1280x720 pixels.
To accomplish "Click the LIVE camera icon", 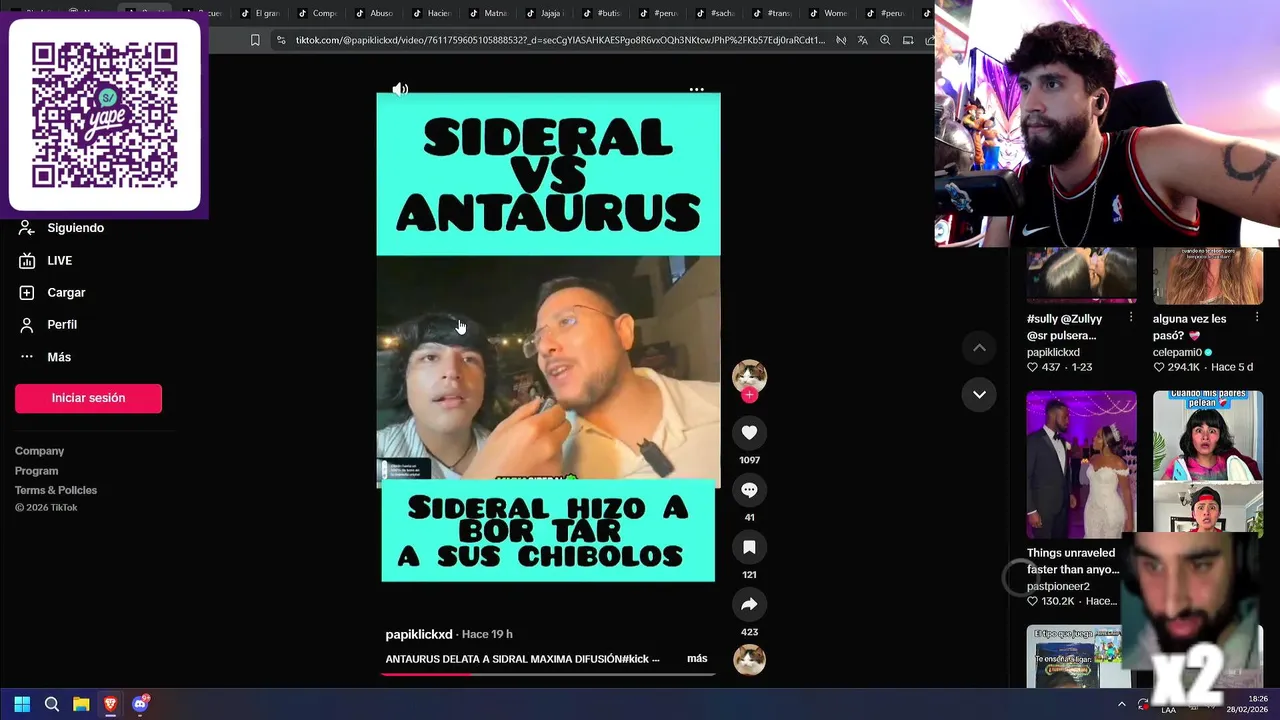I will (x=27, y=260).
